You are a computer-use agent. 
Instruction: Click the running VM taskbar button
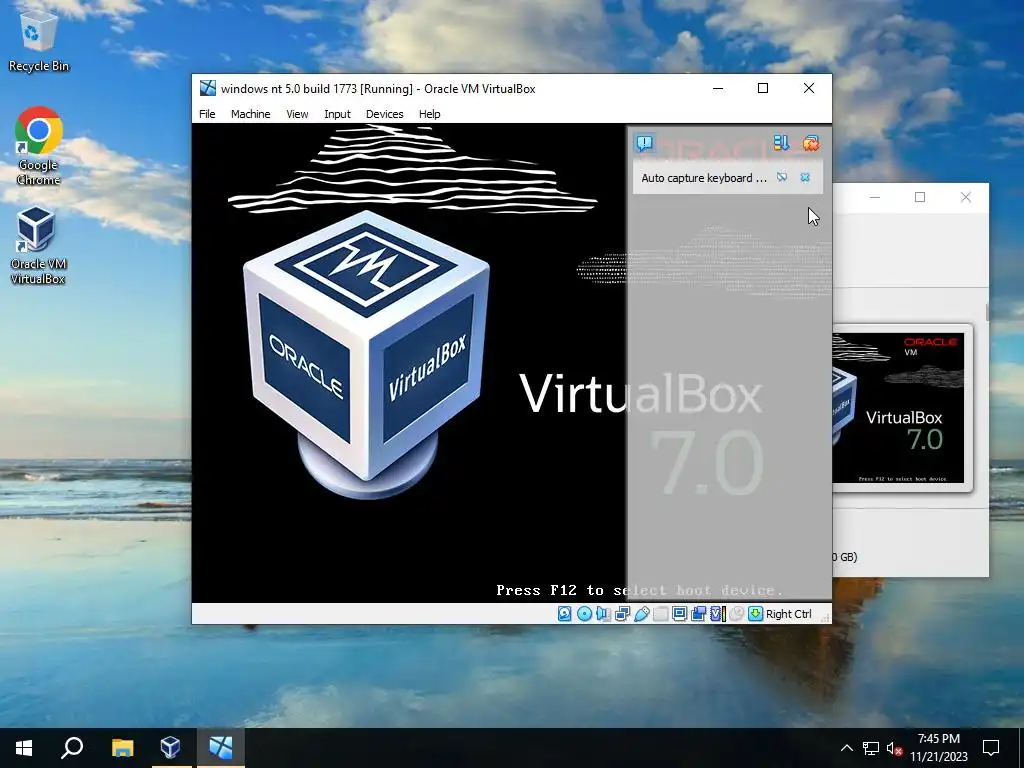tap(221, 748)
